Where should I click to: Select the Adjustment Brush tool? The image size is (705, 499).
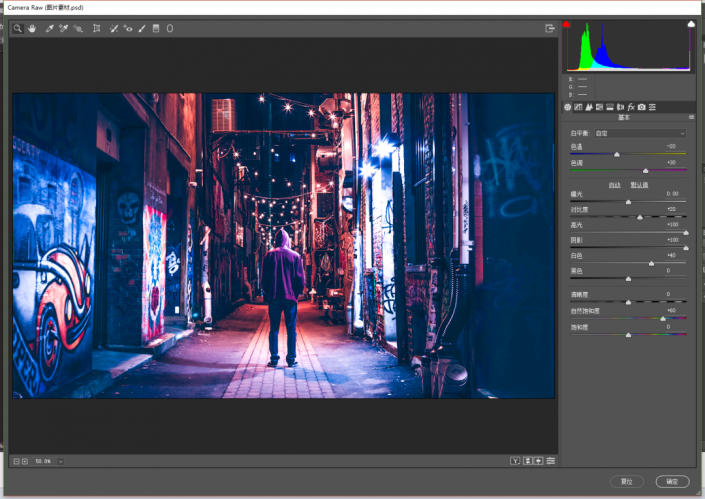click(142, 29)
